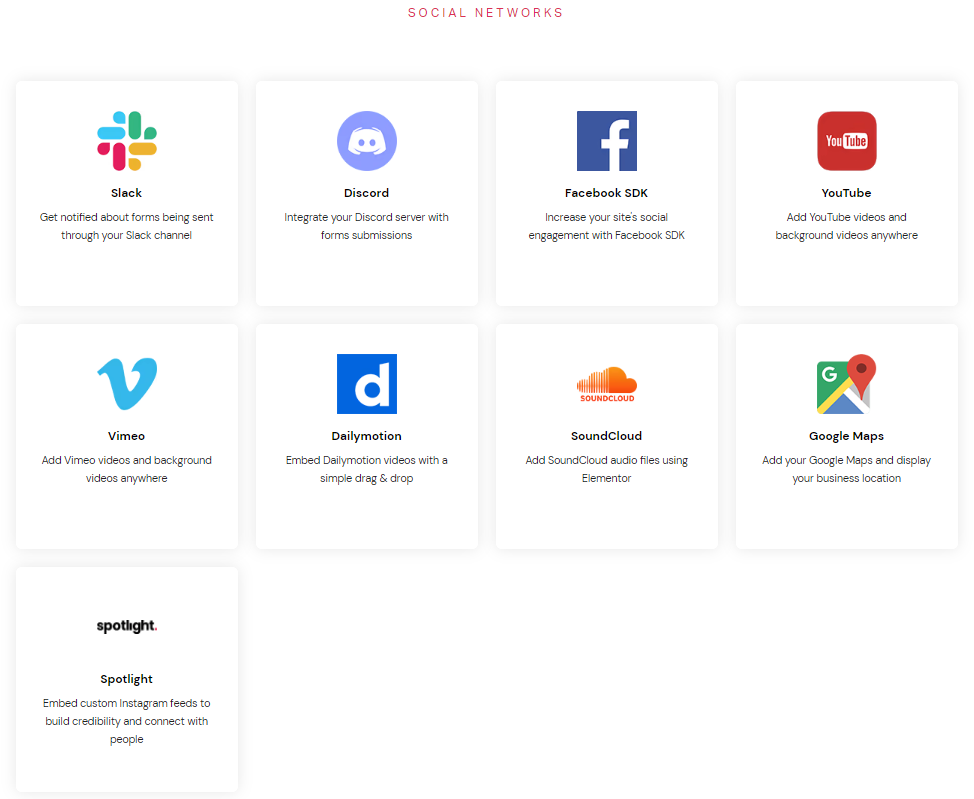Click text 'Increase your site's social'
Screen dimensions: 974x799
606,217
